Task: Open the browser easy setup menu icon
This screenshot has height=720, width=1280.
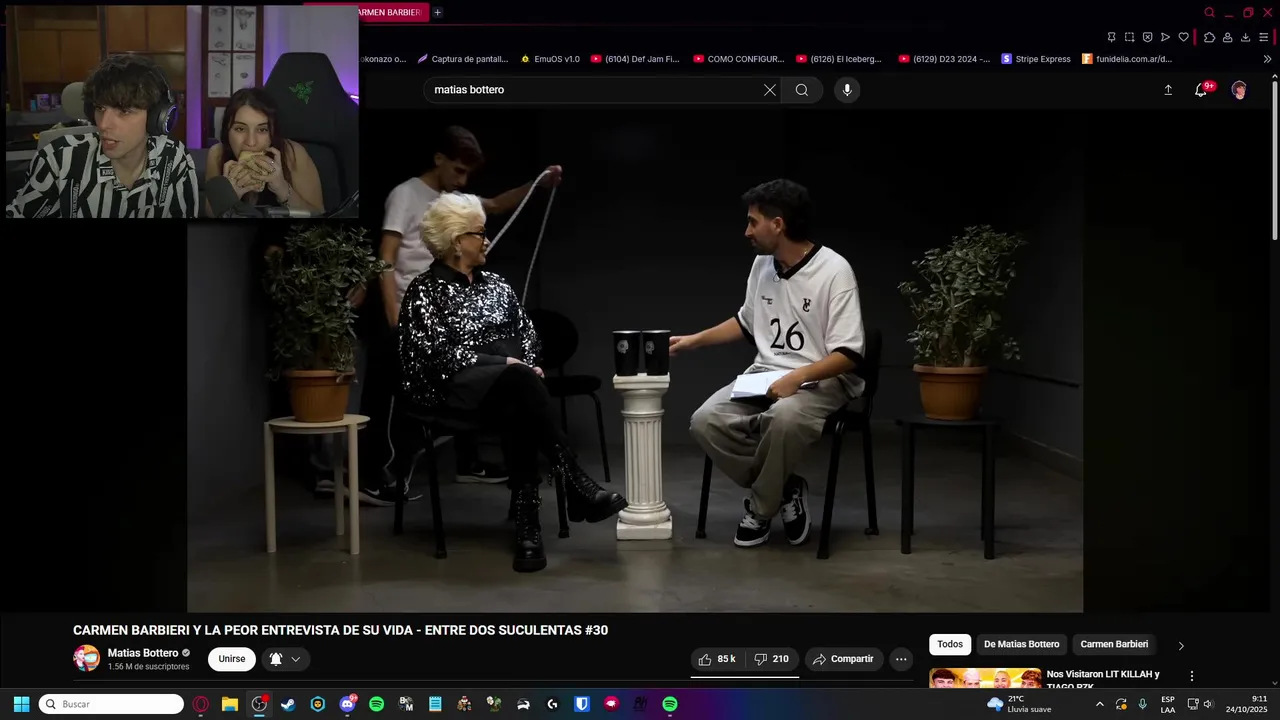Action: coord(1264,37)
